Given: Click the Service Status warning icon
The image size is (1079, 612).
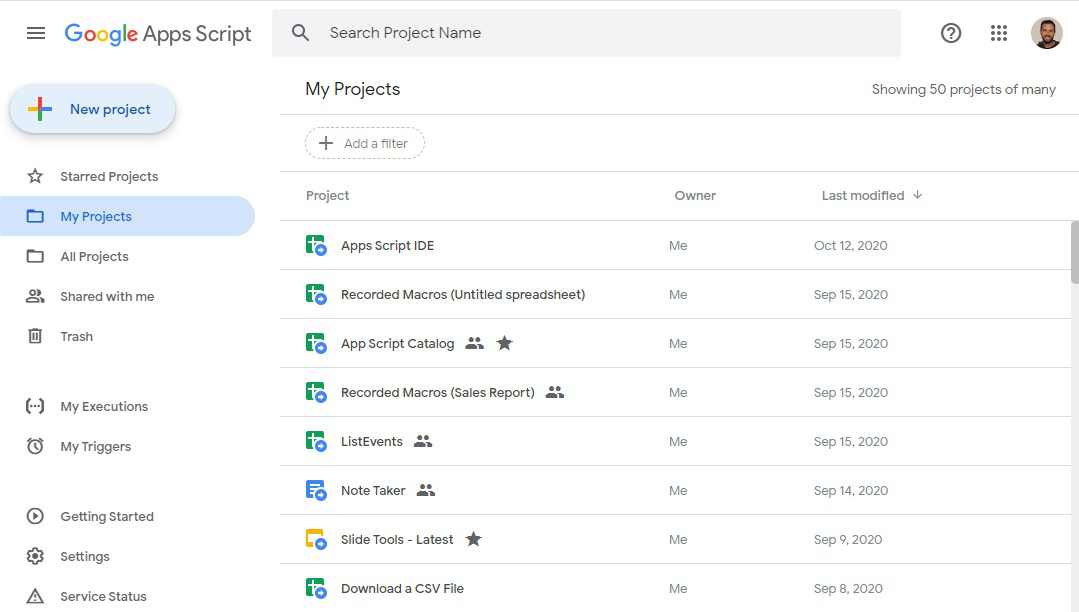Looking at the screenshot, I should pyautogui.click(x=35, y=596).
